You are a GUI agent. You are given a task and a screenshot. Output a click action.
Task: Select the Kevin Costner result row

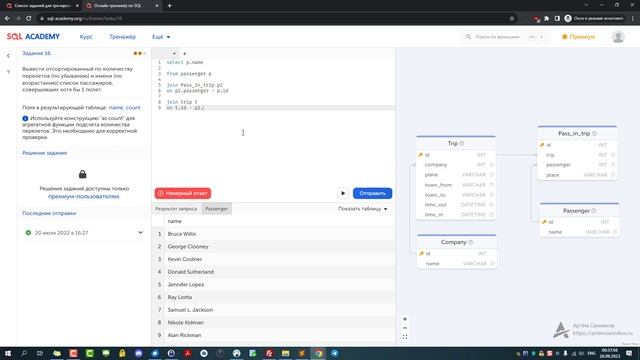[273, 259]
